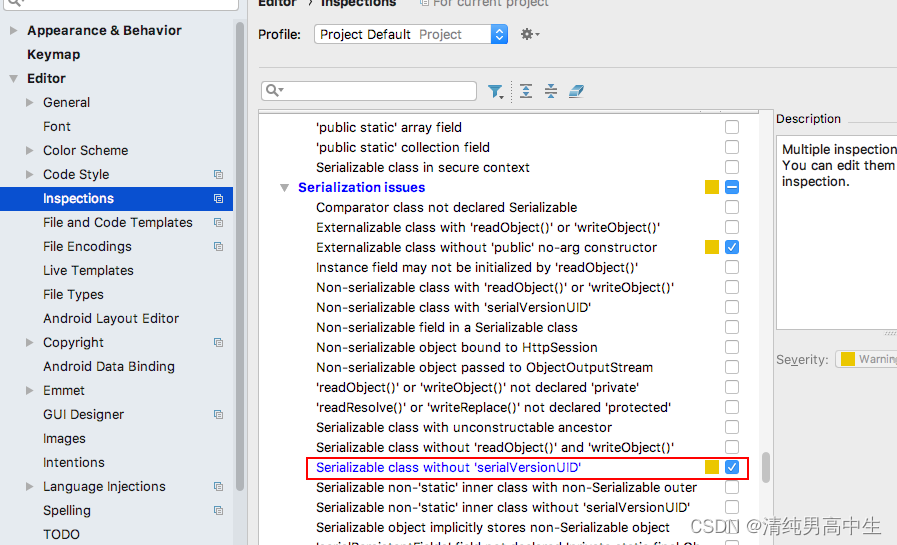Screen dimensions: 897x545
Task: Click the inspections search input field
Action: point(369,91)
